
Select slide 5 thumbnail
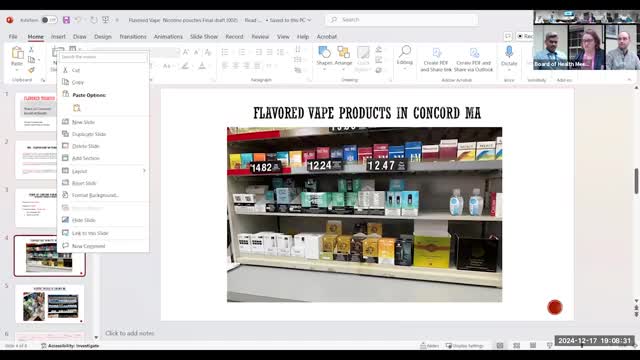(x=50, y=304)
